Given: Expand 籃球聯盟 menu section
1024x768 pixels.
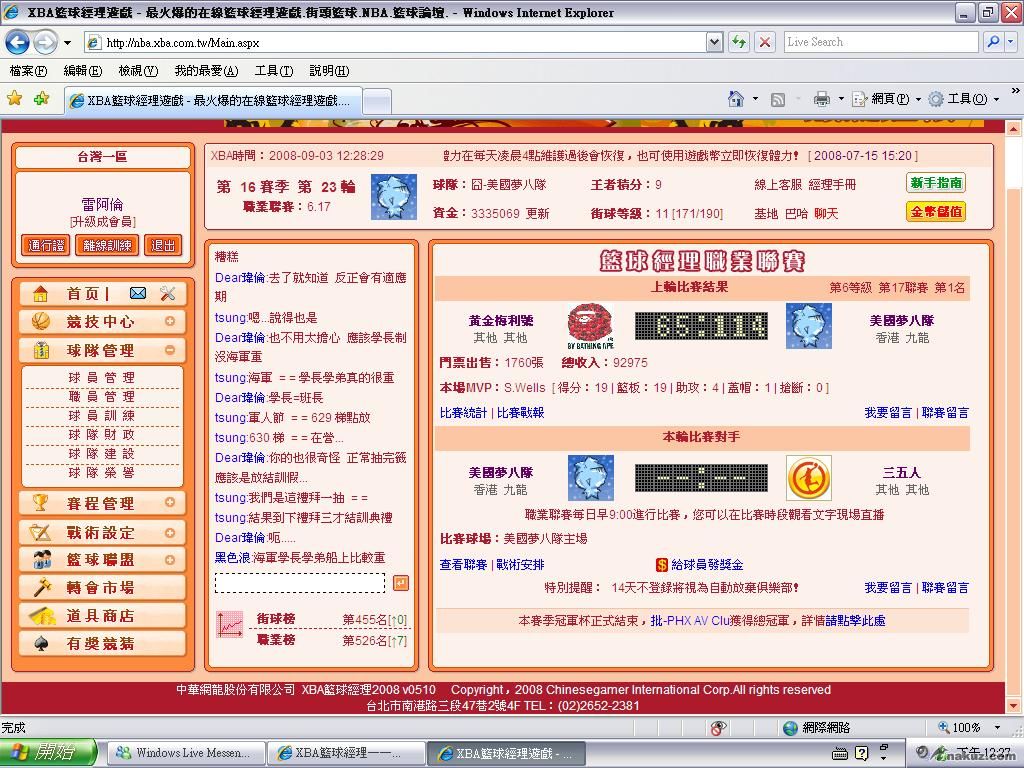Looking at the screenshot, I should click(170, 560).
